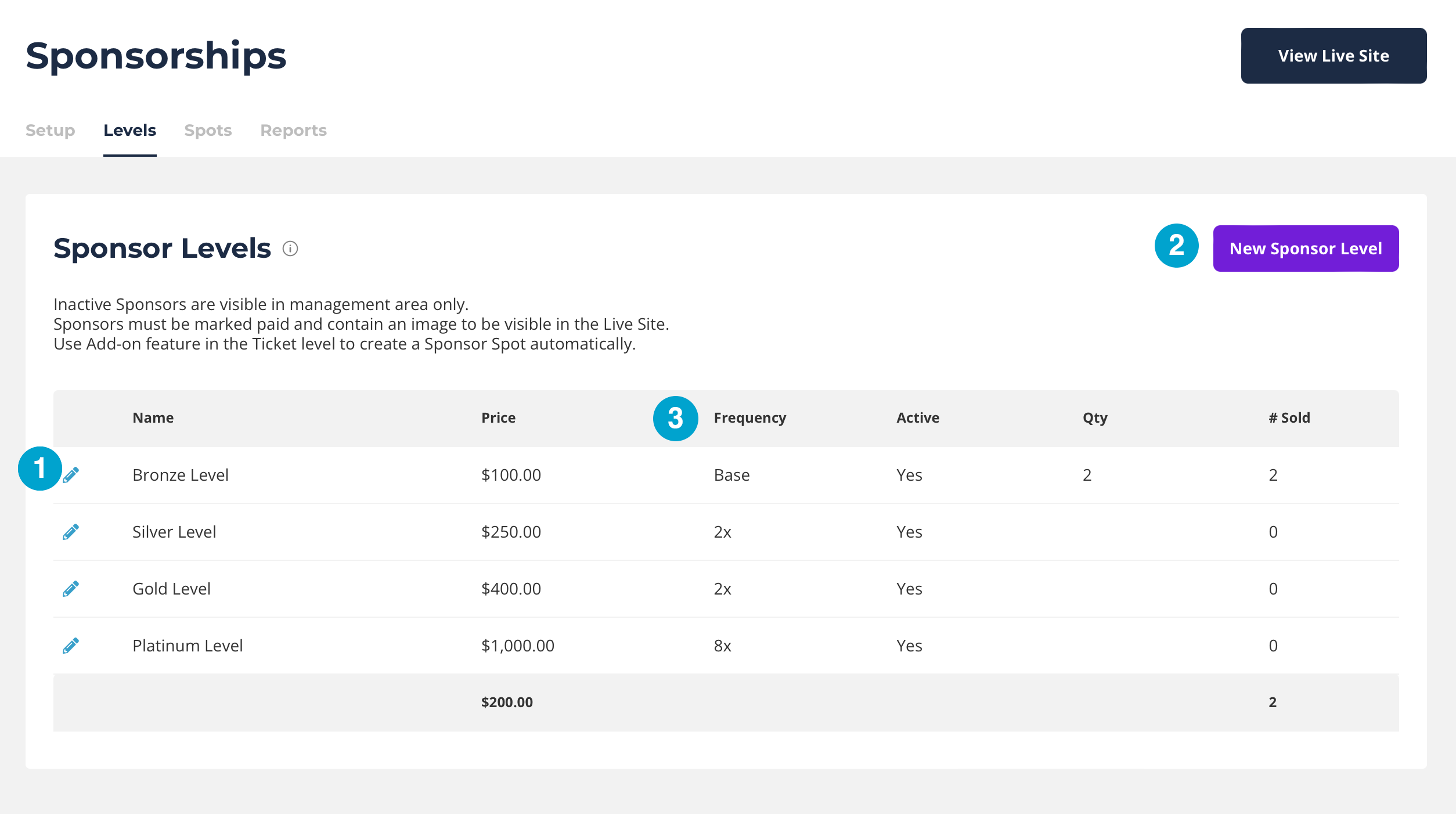1456x814 pixels.
Task: Click the Bronze Level name text
Action: [180, 475]
